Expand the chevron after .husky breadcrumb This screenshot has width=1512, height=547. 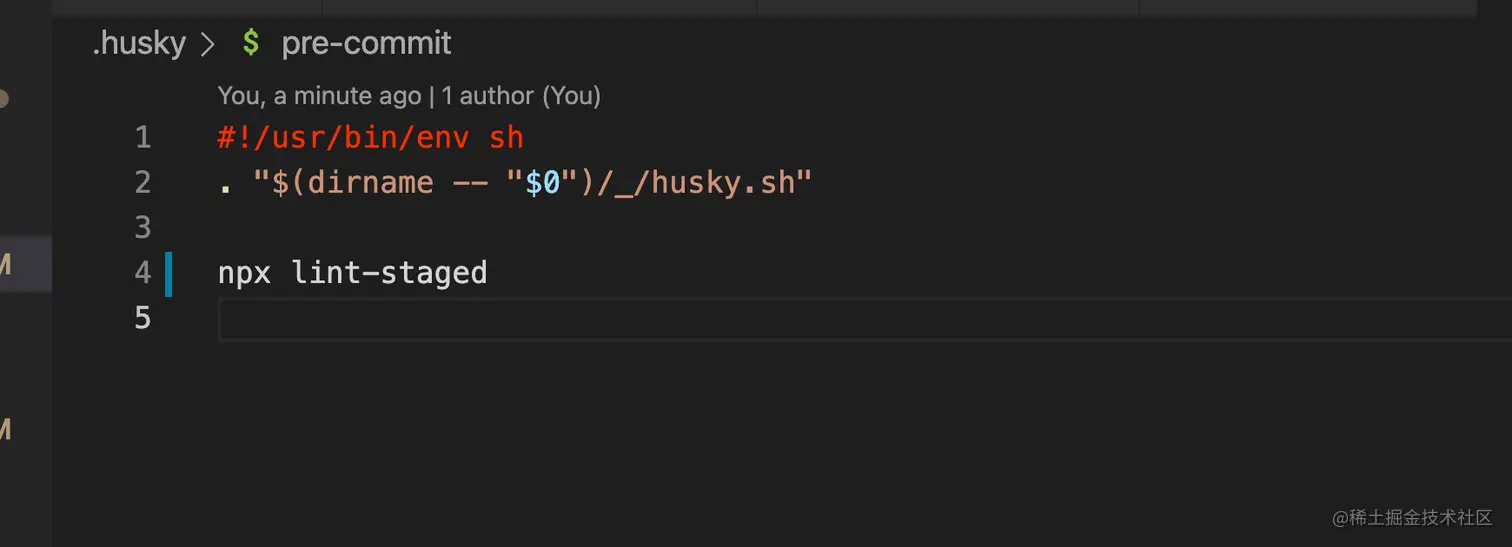coord(208,44)
